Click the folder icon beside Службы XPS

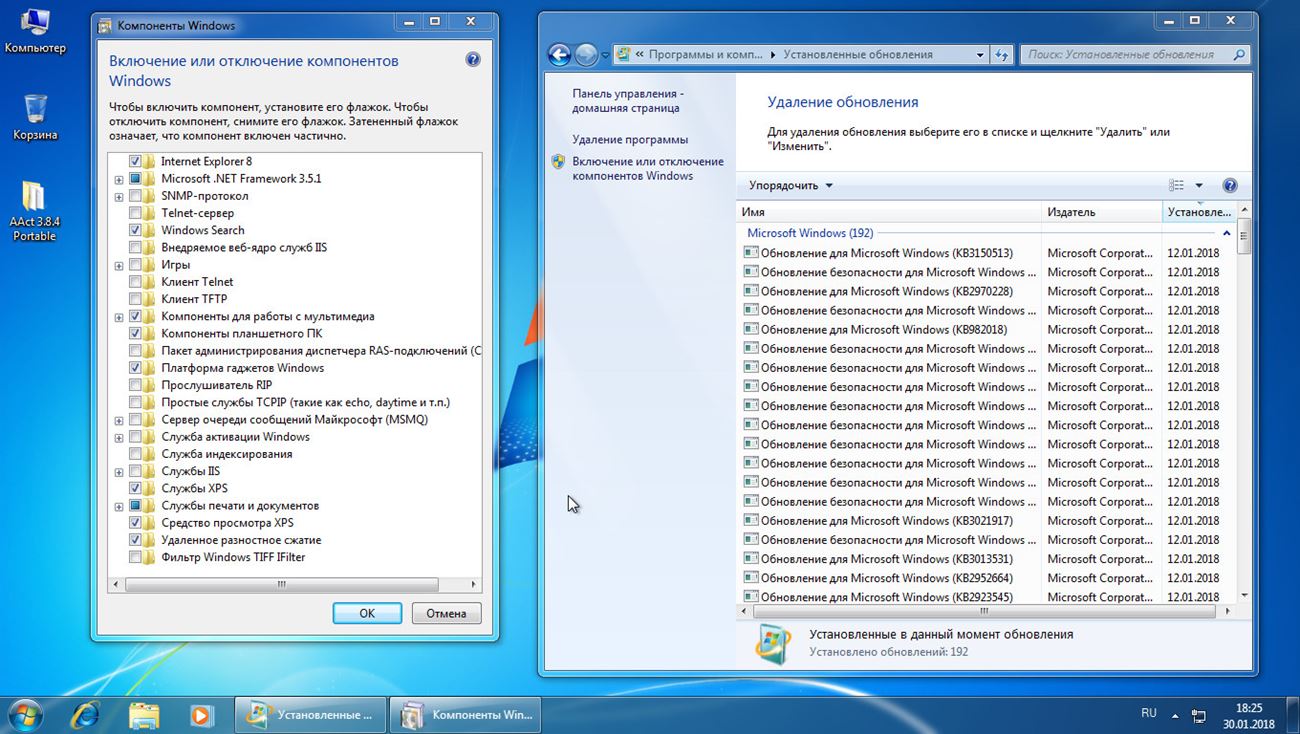pos(149,488)
